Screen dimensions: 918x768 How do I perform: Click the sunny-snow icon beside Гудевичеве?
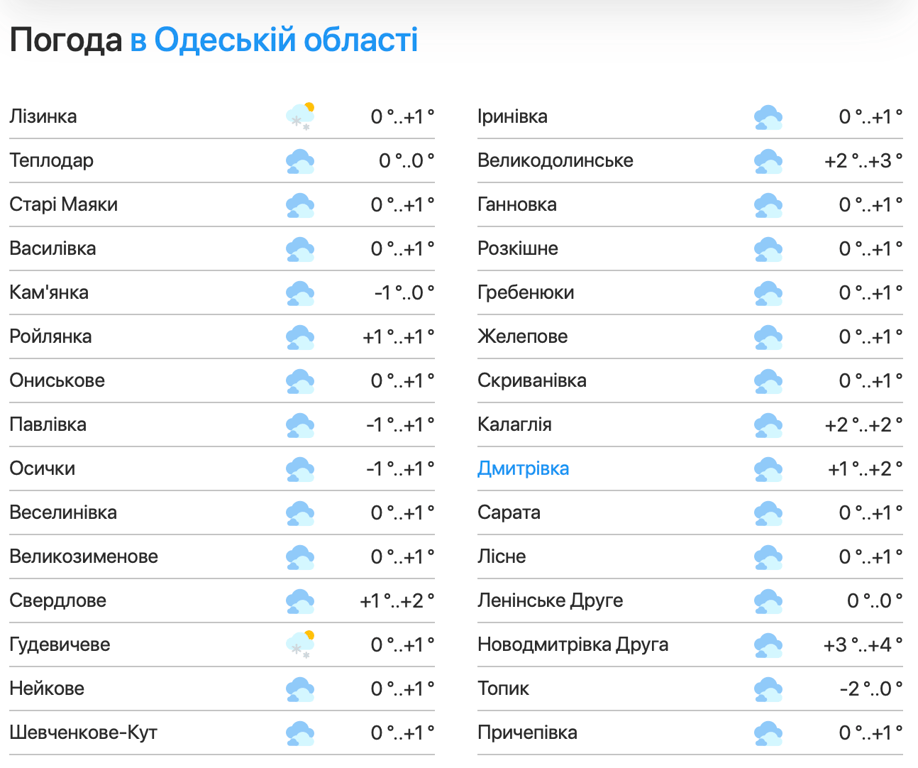pos(300,645)
